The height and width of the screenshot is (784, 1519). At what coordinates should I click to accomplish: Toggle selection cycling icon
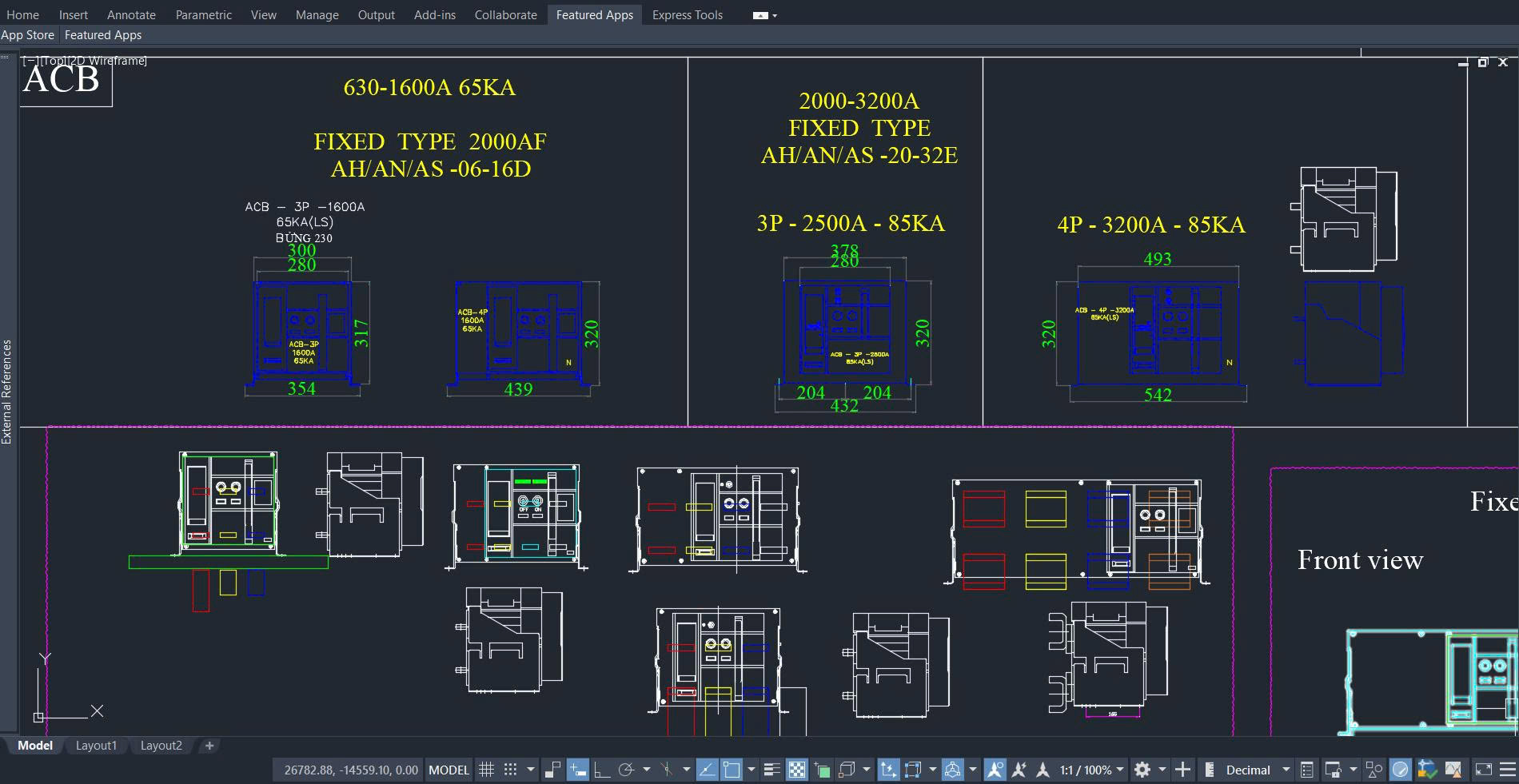[x=822, y=770]
